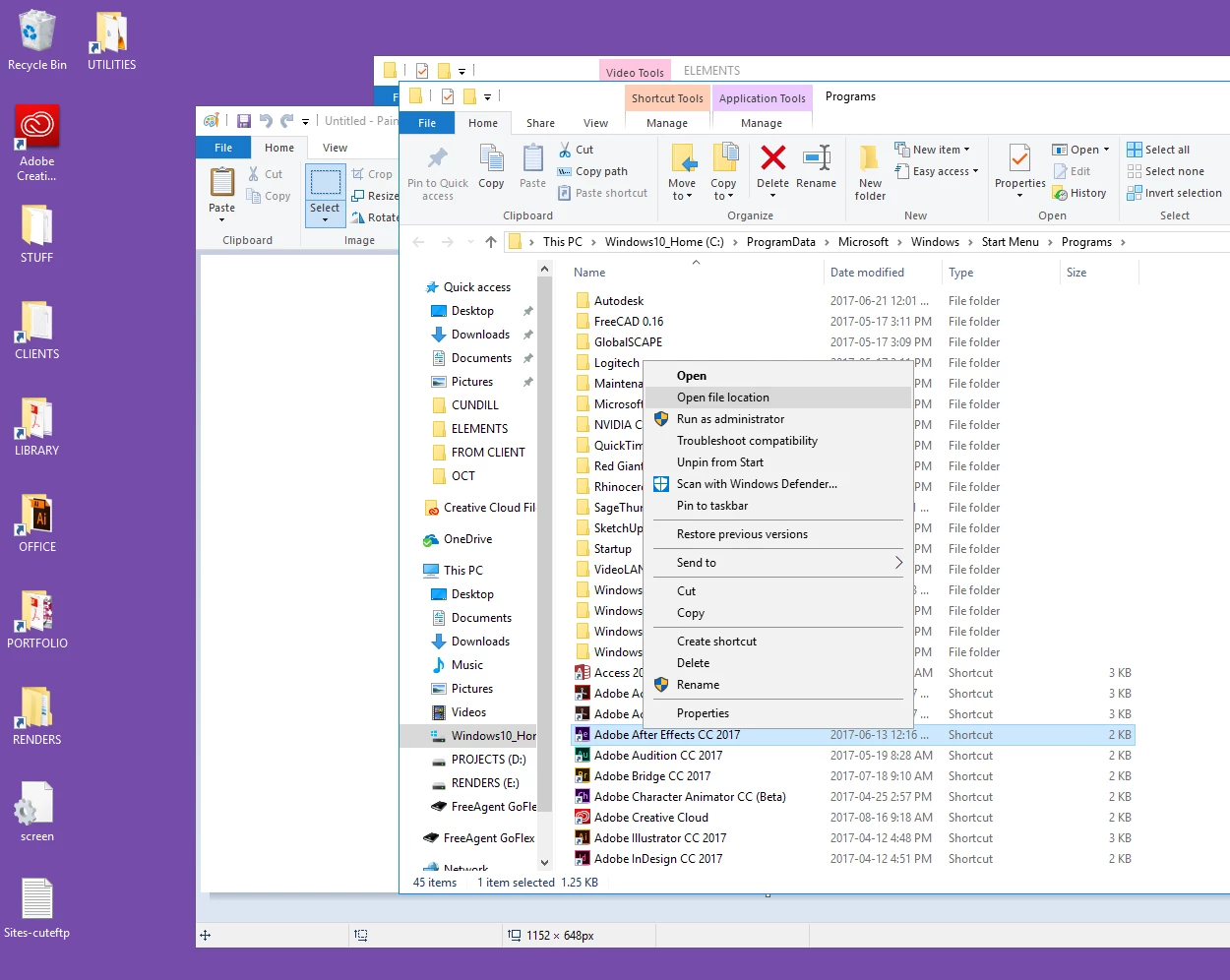Open the Paint Select dropdown arrow
The height and width of the screenshot is (980, 1230).
[x=325, y=218]
